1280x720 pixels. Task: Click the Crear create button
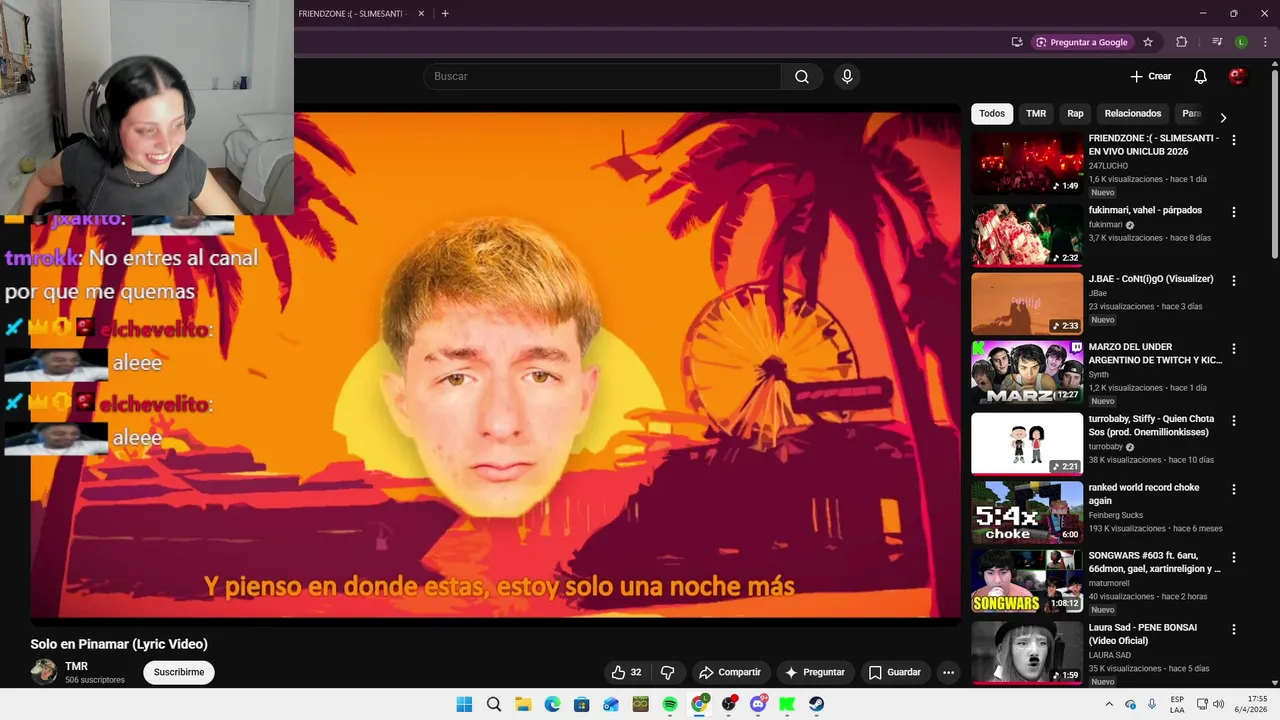(x=1151, y=77)
